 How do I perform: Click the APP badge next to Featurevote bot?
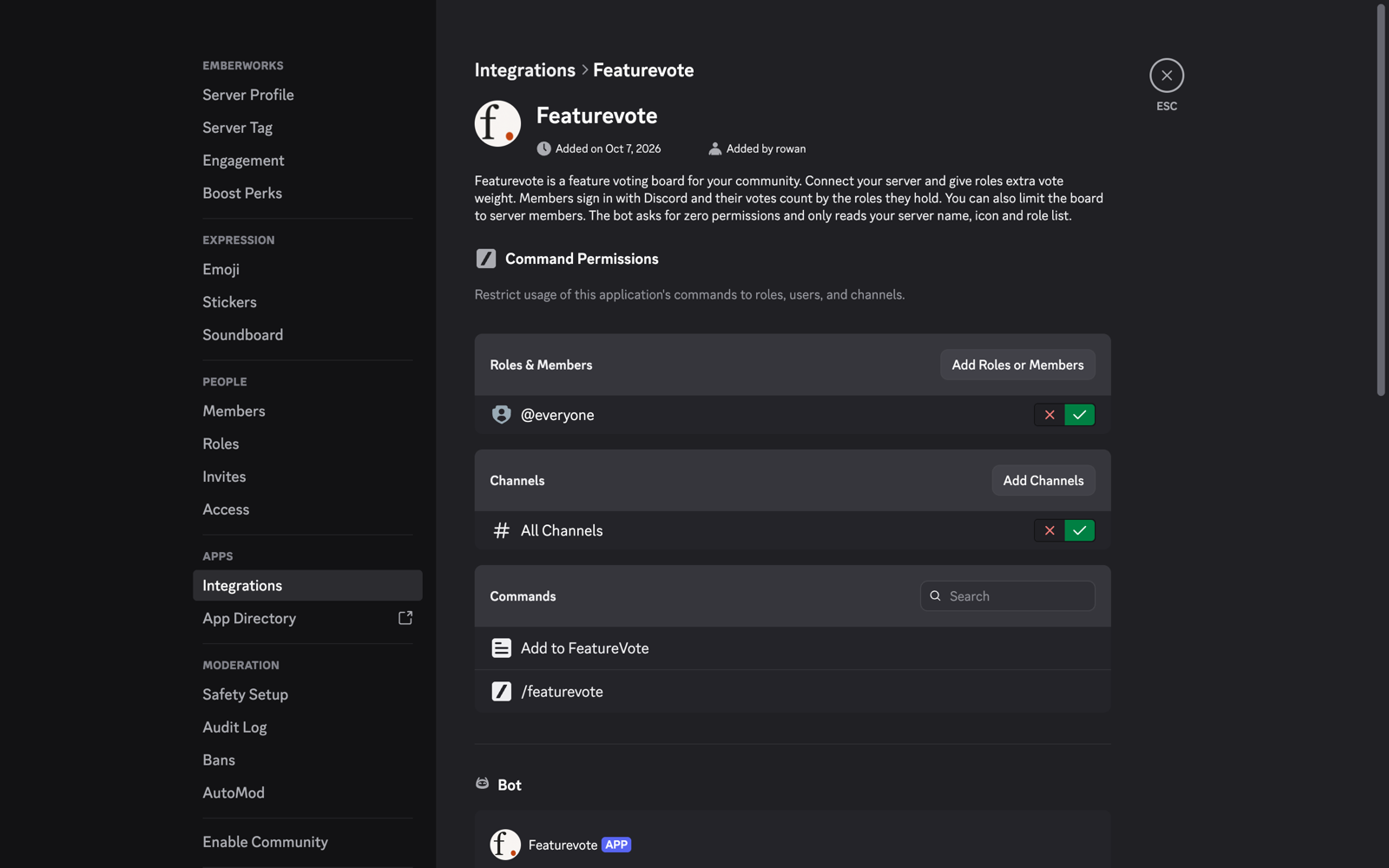[x=616, y=845]
